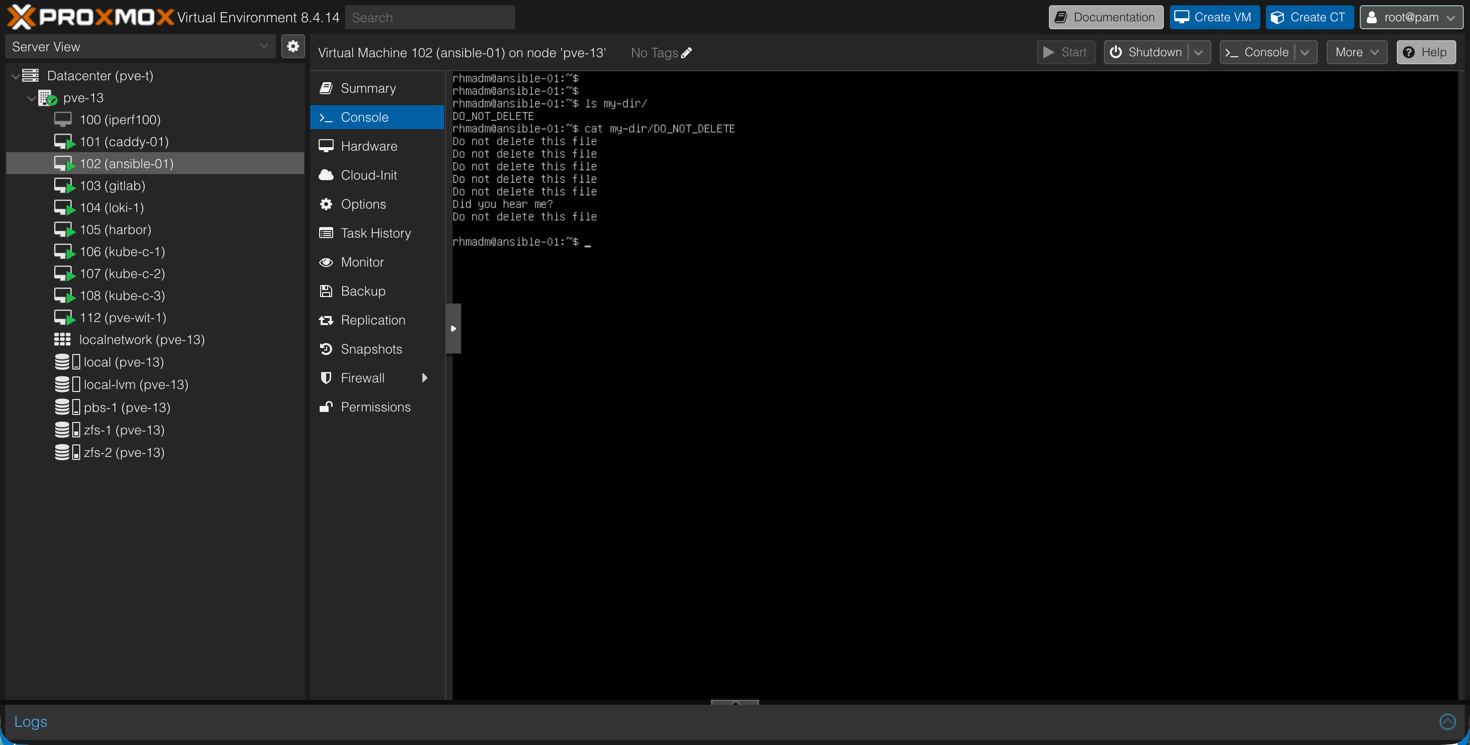Click the Console button in toolbar
Image resolution: width=1470 pixels, height=745 pixels.
point(1257,52)
